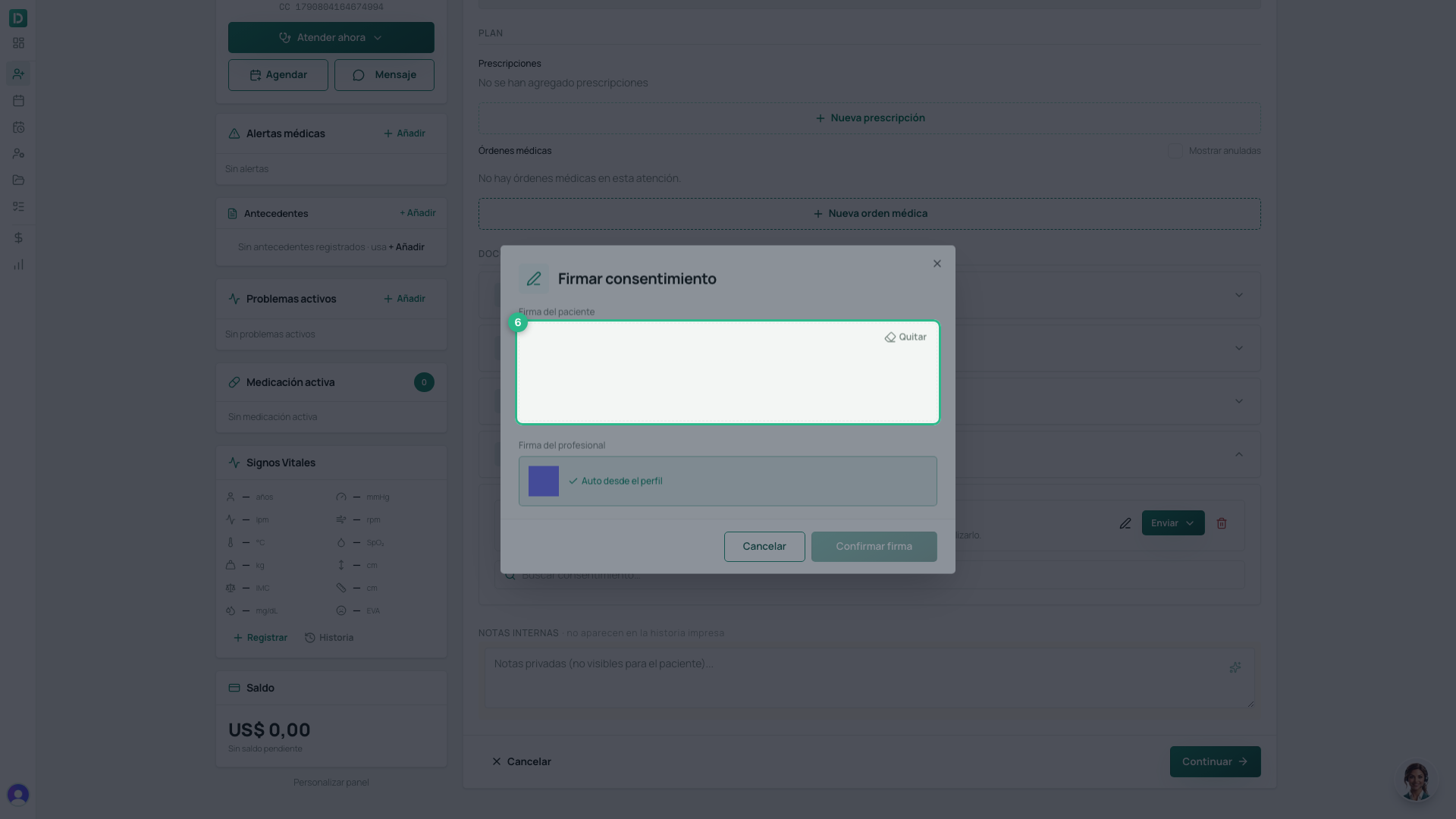Click Registrar vital signs
Screen dimensions: 1456x819
(260, 638)
